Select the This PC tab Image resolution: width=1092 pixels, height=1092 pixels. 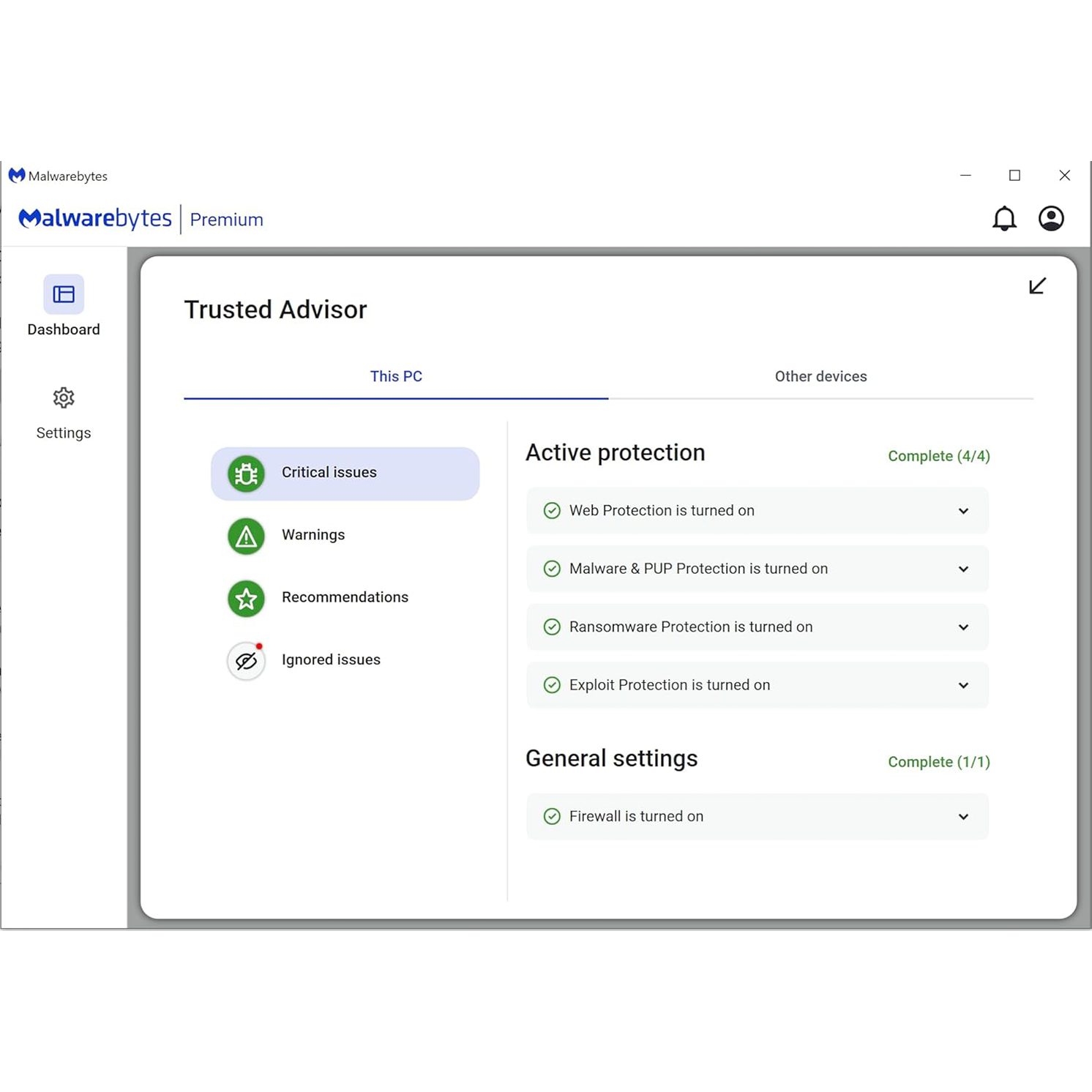[x=396, y=376]
